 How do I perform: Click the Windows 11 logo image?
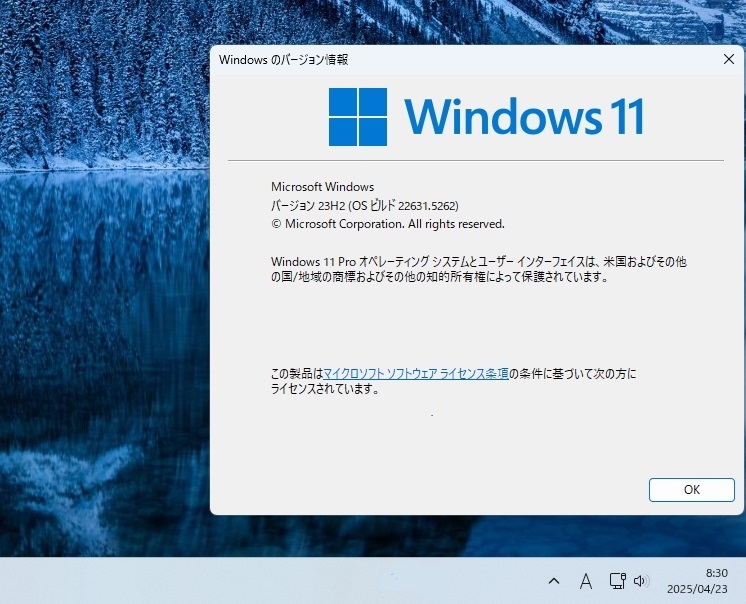[486, 117]
